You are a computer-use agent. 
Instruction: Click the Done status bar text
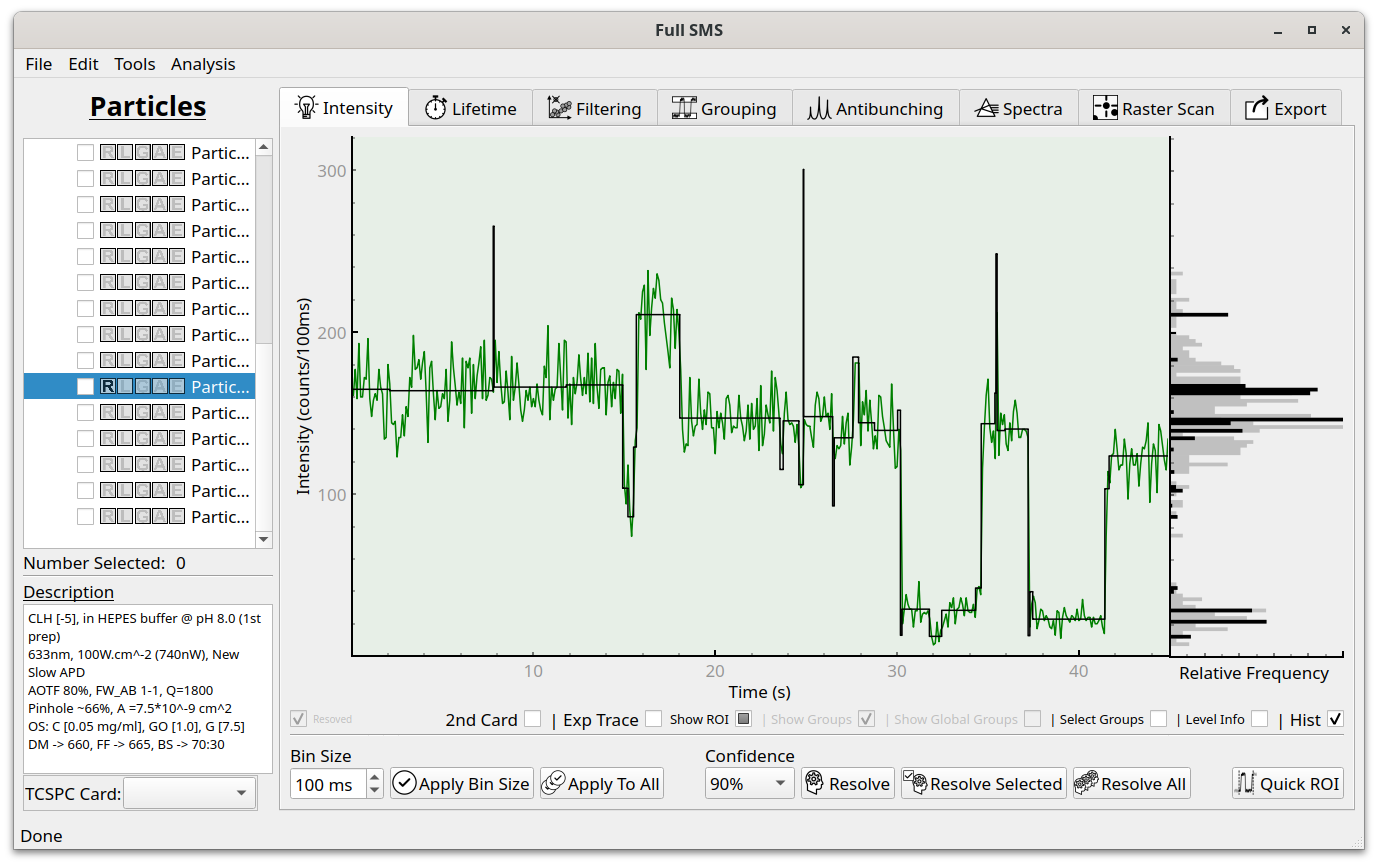click(41, 836)
